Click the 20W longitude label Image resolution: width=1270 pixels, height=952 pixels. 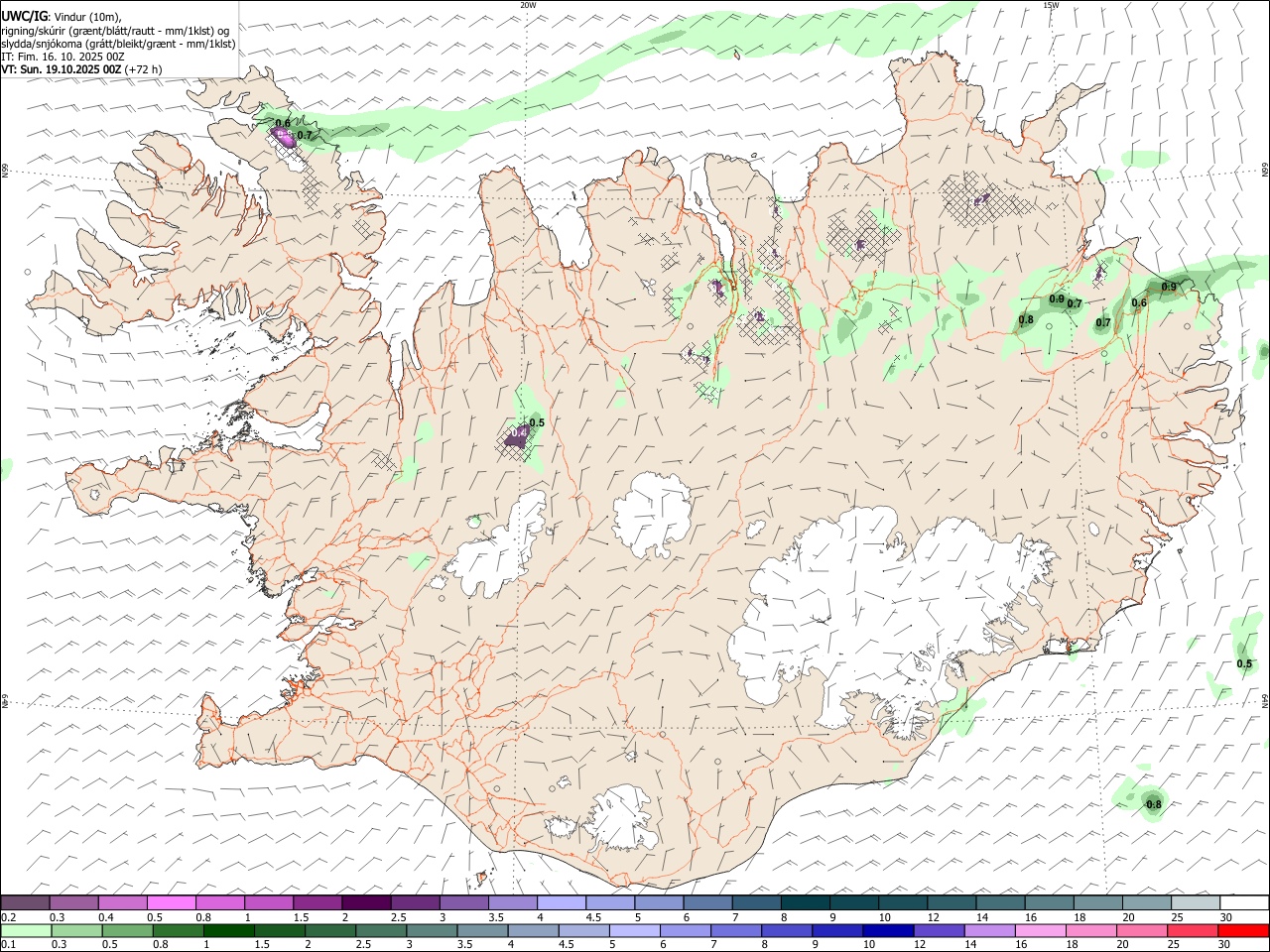pos(528,5)
